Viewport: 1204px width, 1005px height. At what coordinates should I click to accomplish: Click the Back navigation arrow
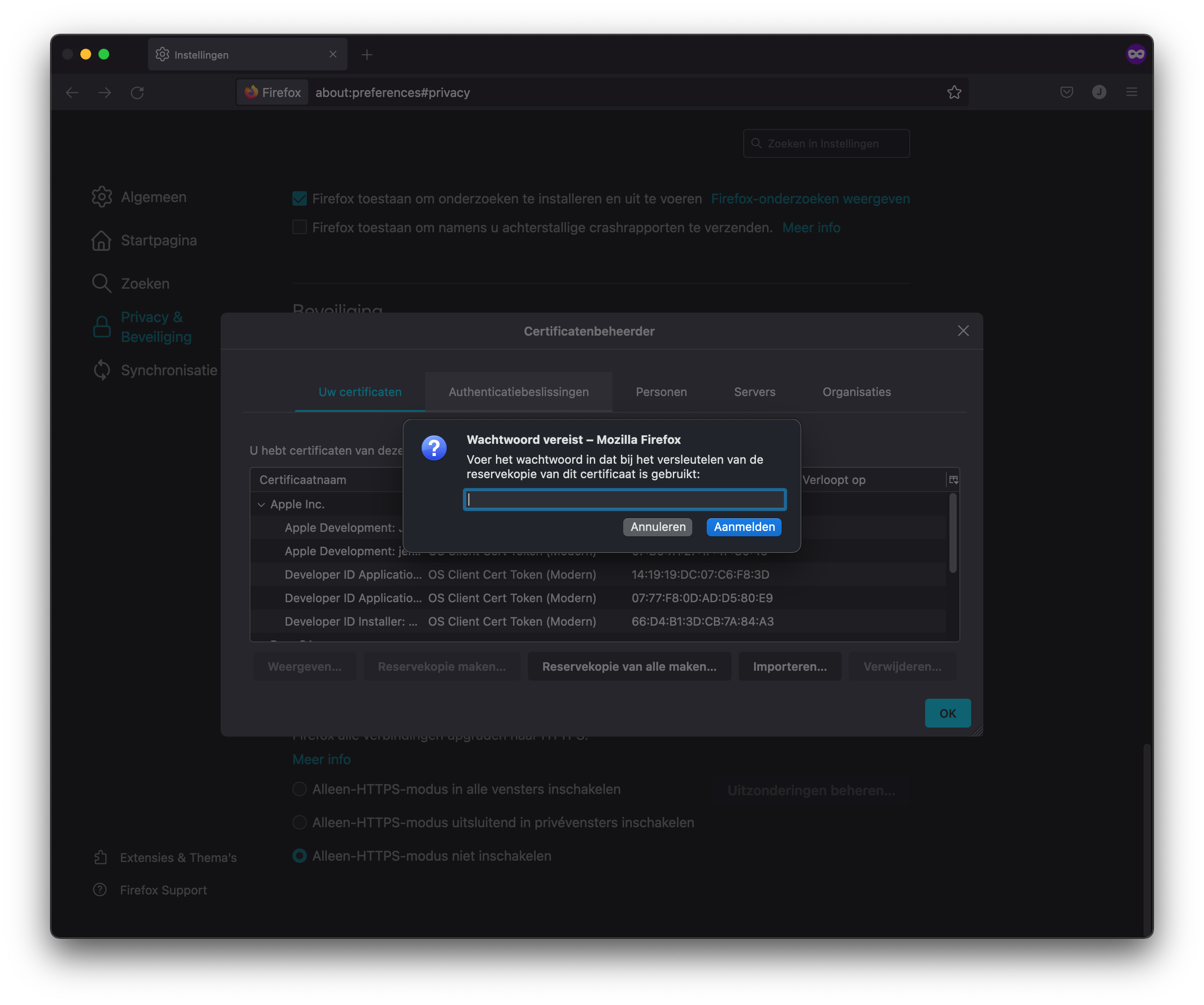point(72,92)
